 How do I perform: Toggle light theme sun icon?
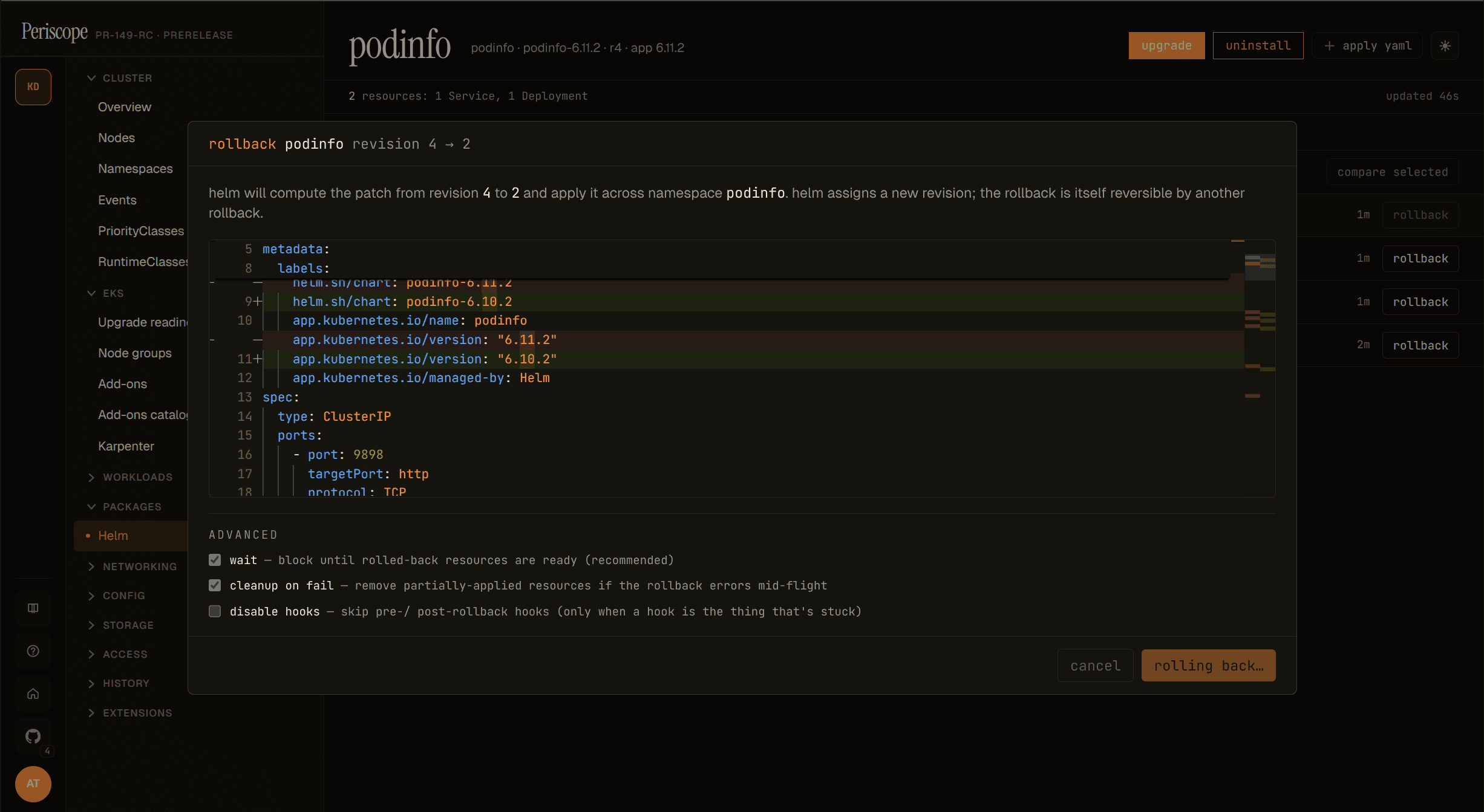[1445, 46]
